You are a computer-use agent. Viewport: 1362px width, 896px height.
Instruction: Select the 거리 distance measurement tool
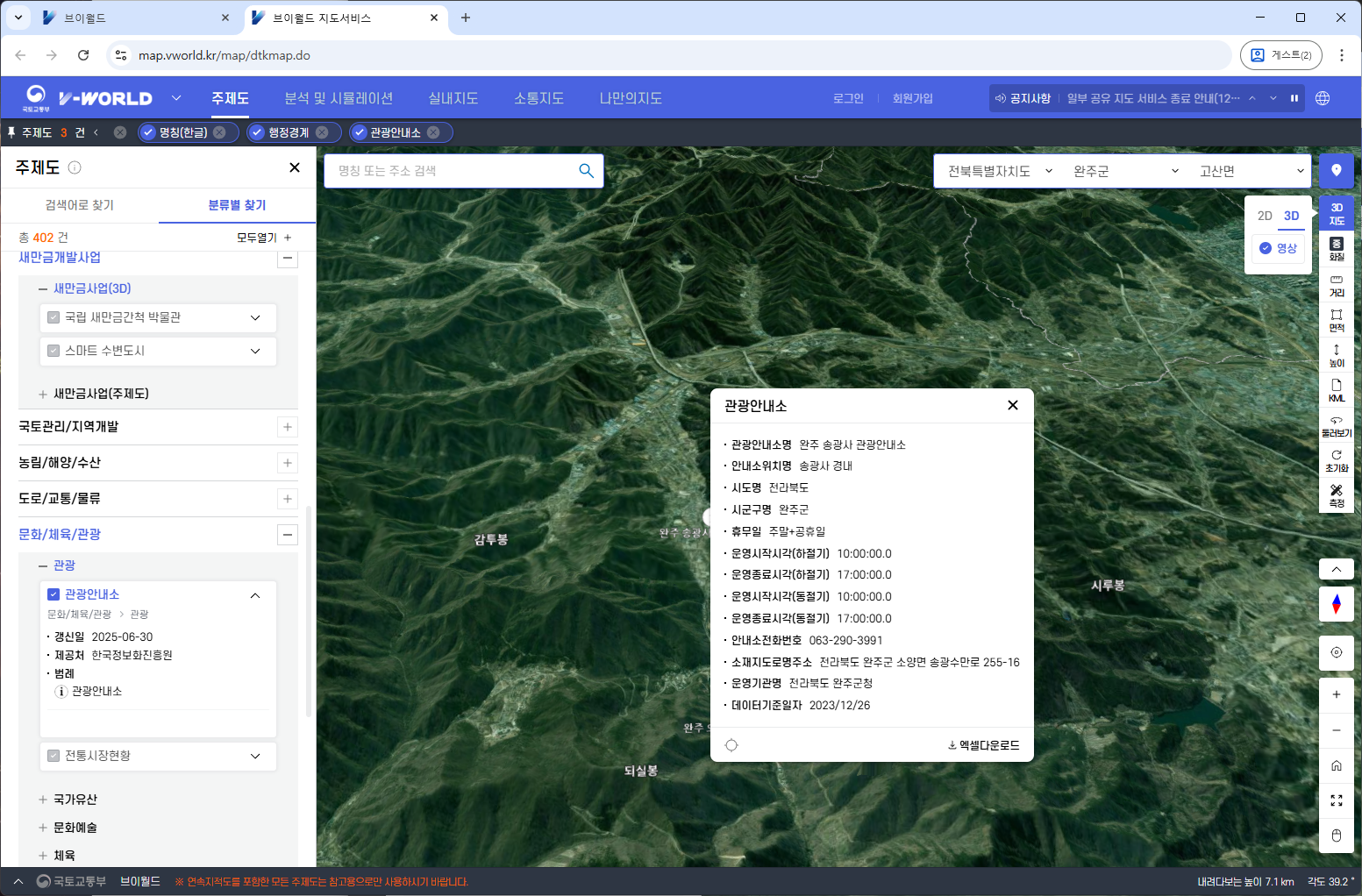[x=1336, y=285]
